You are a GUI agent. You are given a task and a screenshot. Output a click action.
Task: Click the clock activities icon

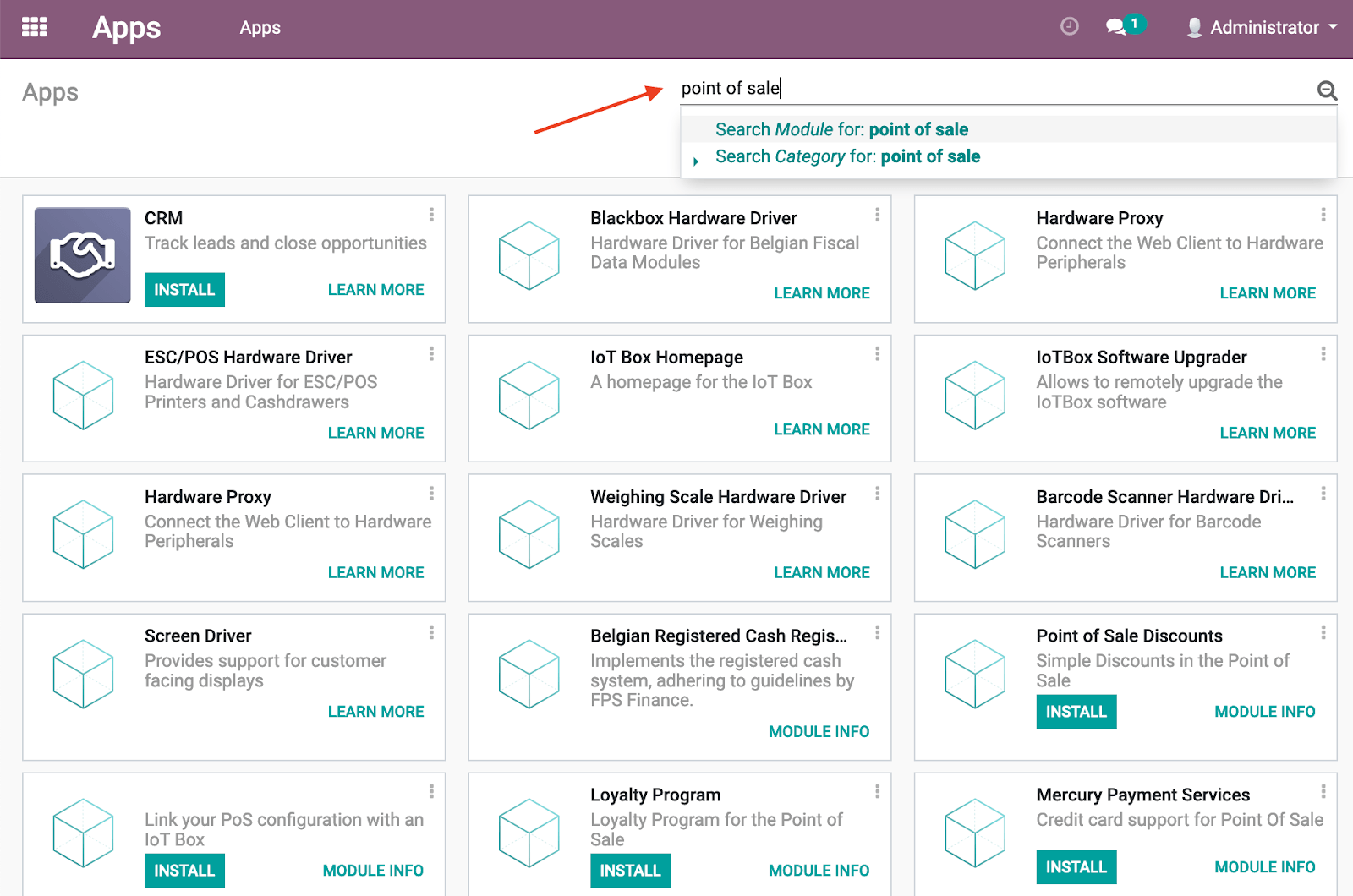coord(1069,27)
